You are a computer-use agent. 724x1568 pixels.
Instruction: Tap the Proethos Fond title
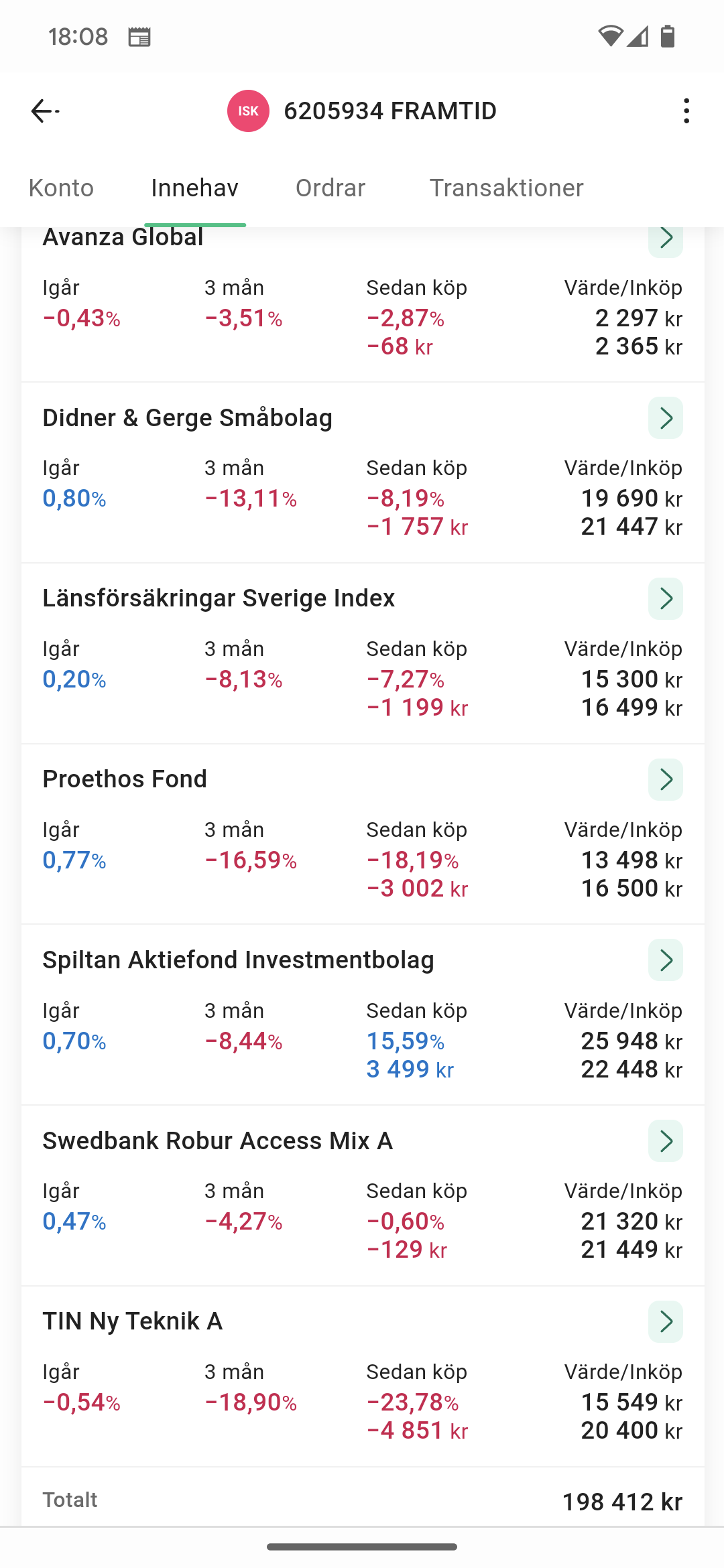125,779
